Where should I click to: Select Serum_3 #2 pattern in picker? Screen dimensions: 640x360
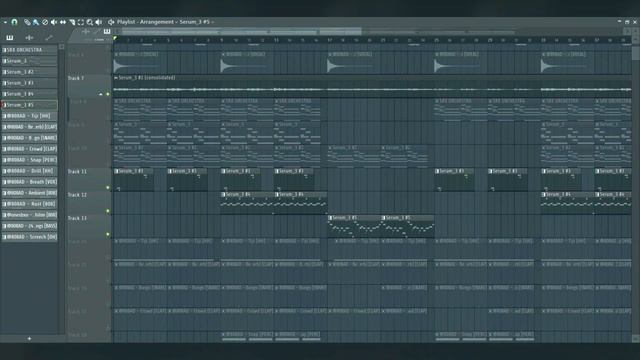click(x=29, y=72)
